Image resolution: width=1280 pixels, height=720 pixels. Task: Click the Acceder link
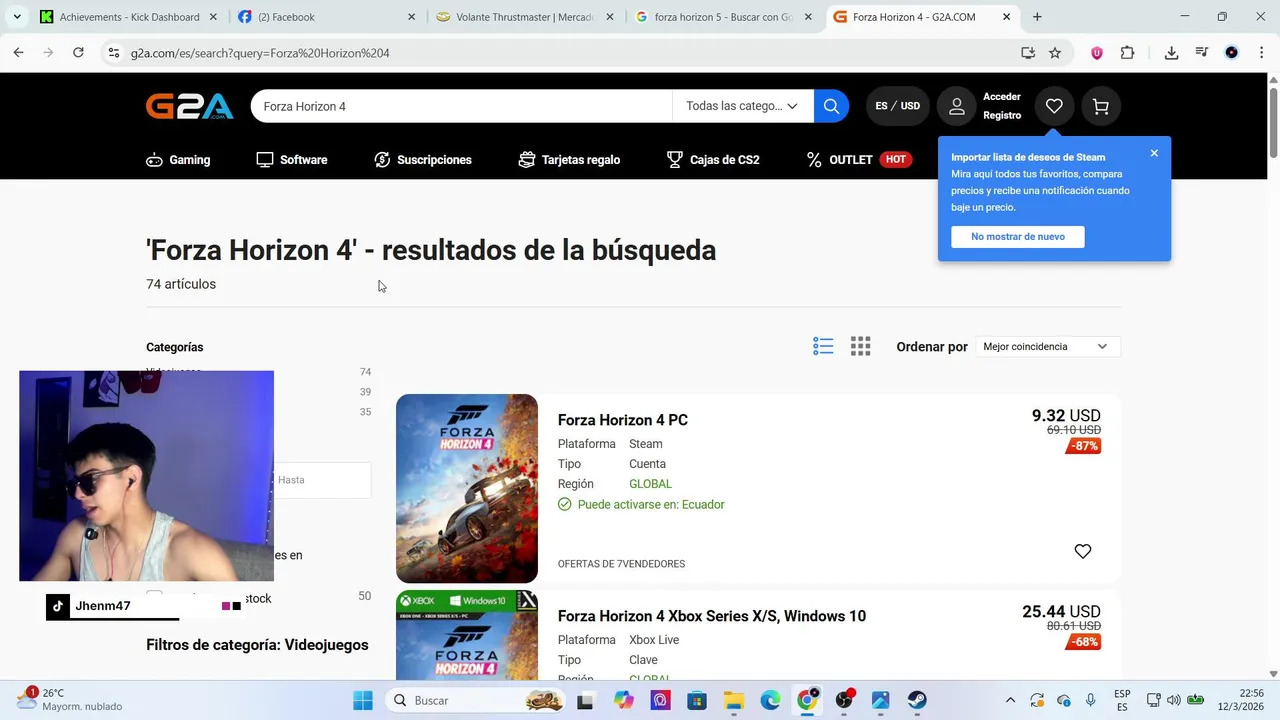pyautogui.click(x=1002, y=97)
